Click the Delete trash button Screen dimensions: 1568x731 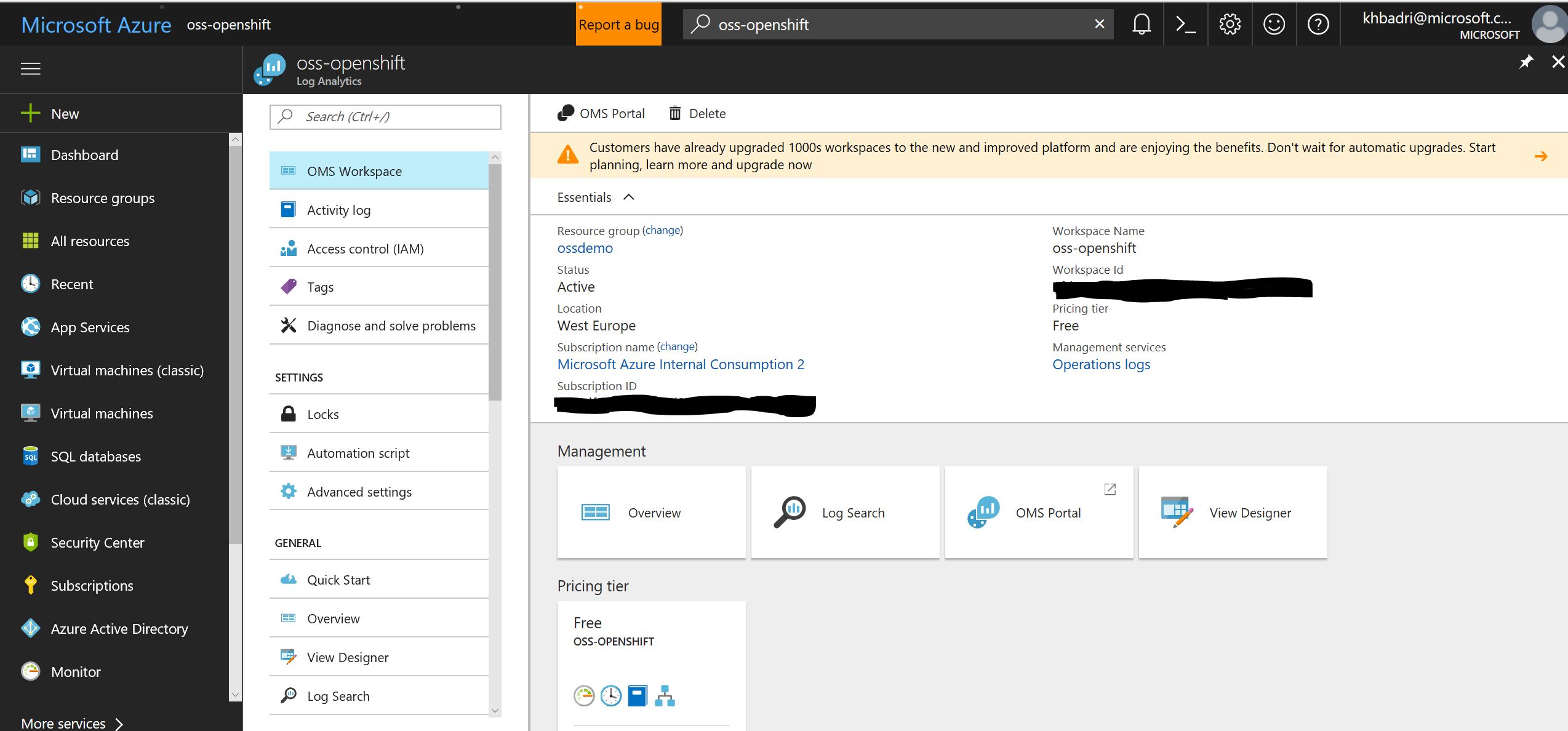coord(697,113)
